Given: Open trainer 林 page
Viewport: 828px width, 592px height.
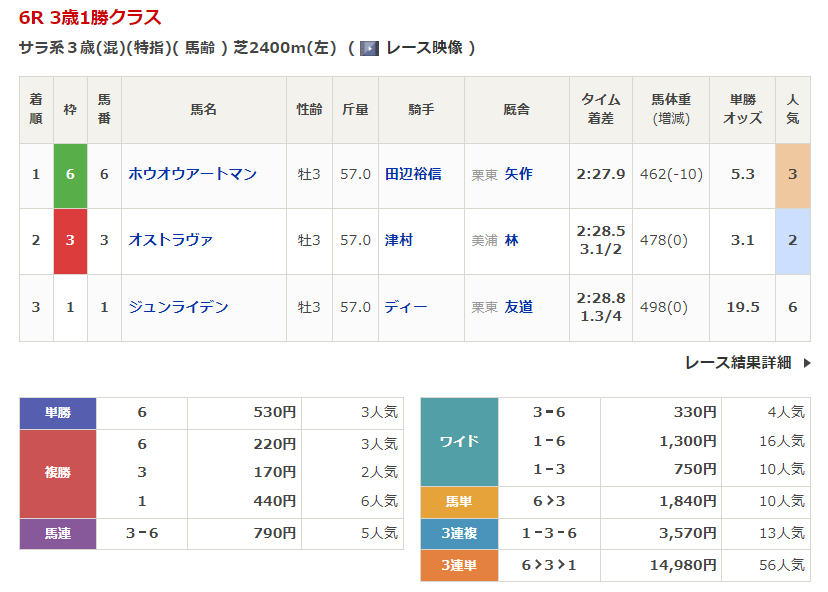Looking at the screenshot, I should (511, 240).
